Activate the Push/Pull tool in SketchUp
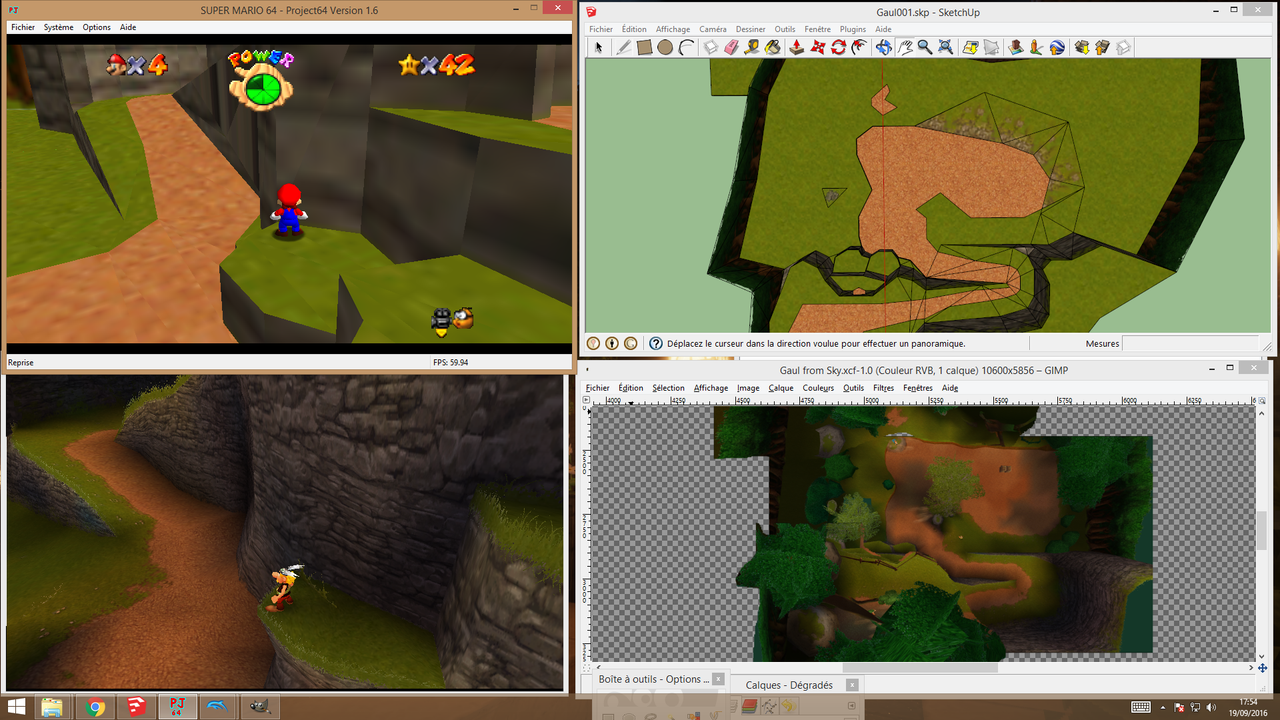Viewport: 1280px width, 720px height. point(797,47)
